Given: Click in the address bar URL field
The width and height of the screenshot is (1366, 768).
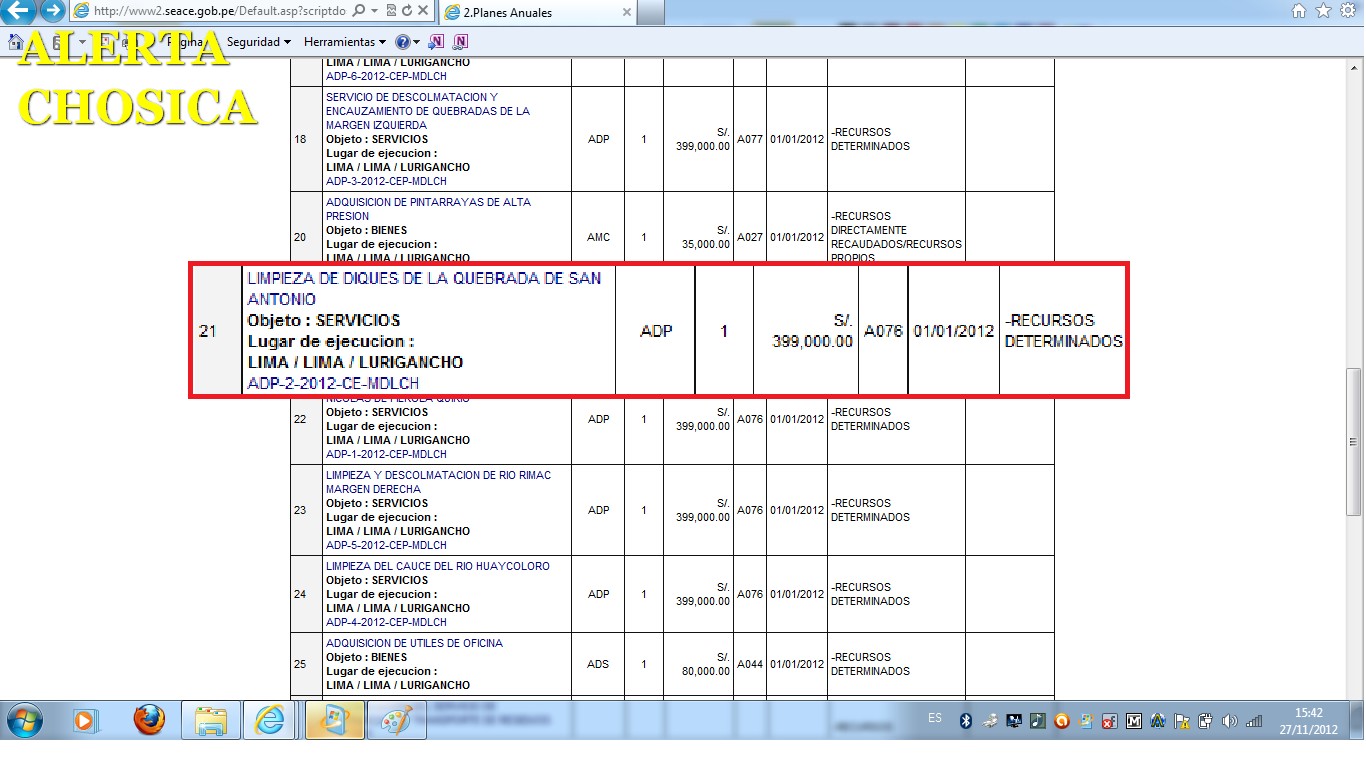Looking at the screenshot, I should point(219,11).
